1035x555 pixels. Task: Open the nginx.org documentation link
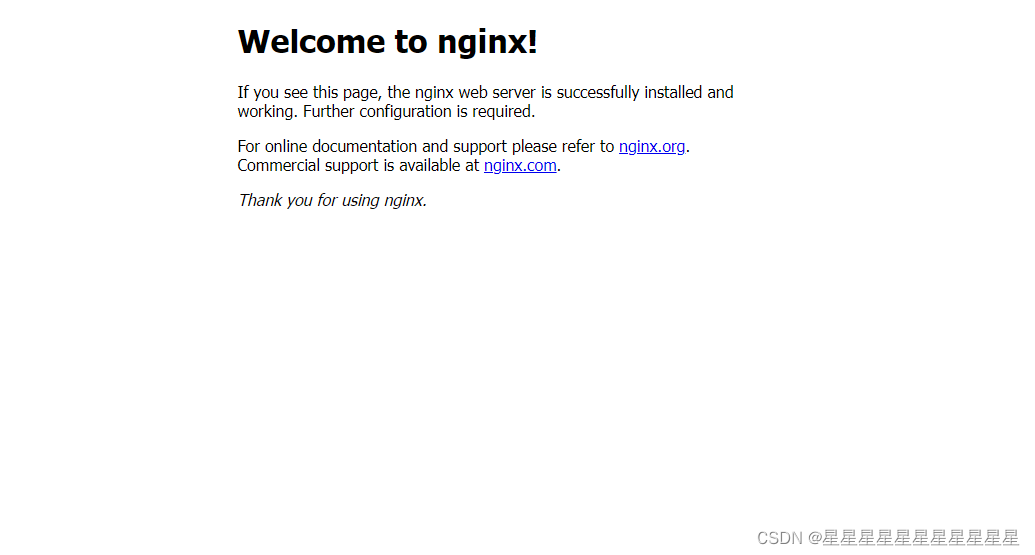651,147
